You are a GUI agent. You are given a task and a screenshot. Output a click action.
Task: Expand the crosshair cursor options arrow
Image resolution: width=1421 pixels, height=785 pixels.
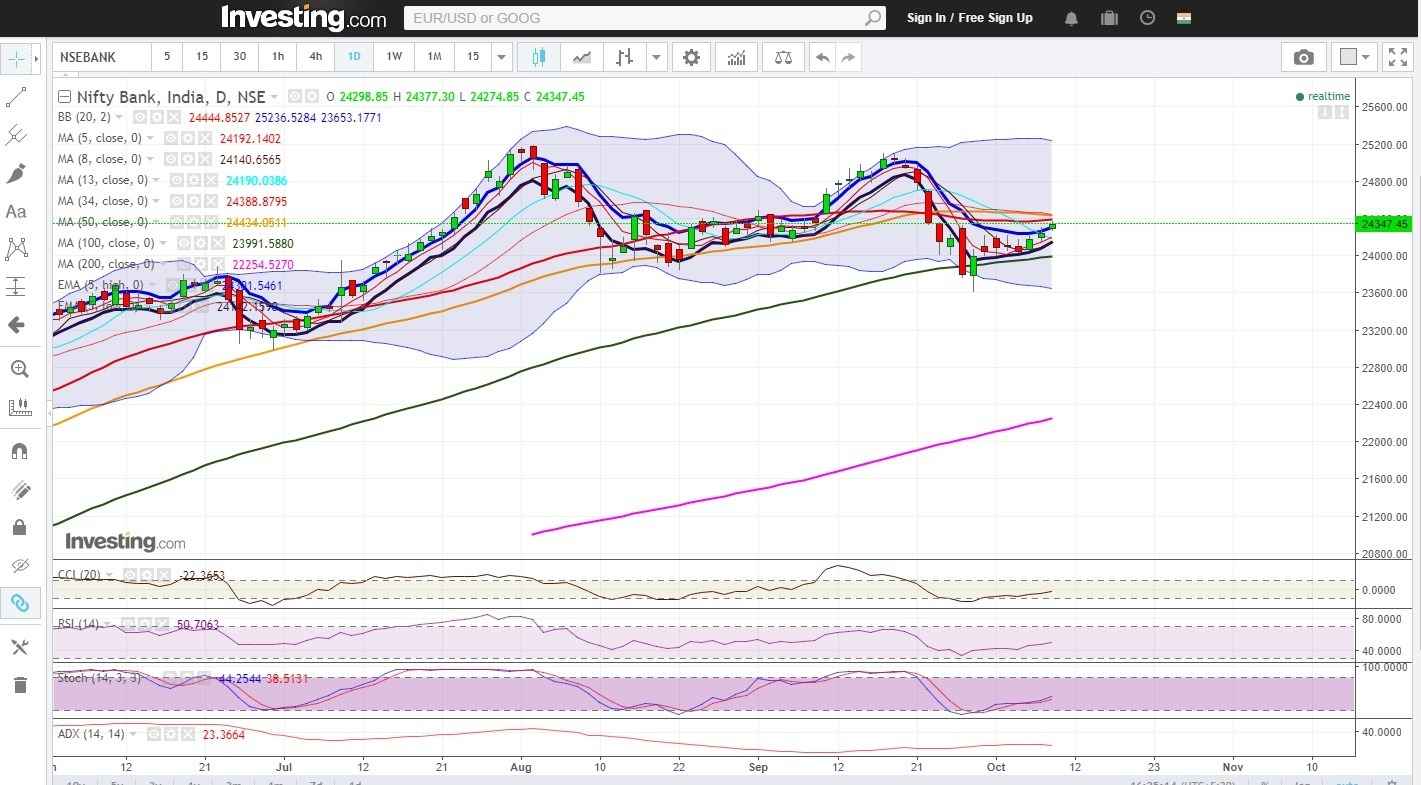(x=38, y=59)
